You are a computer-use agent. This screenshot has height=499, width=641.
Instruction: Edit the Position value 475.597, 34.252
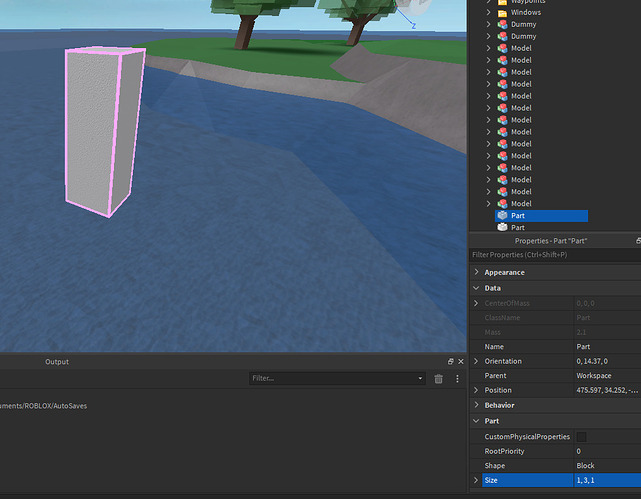[x=607, y=390]
